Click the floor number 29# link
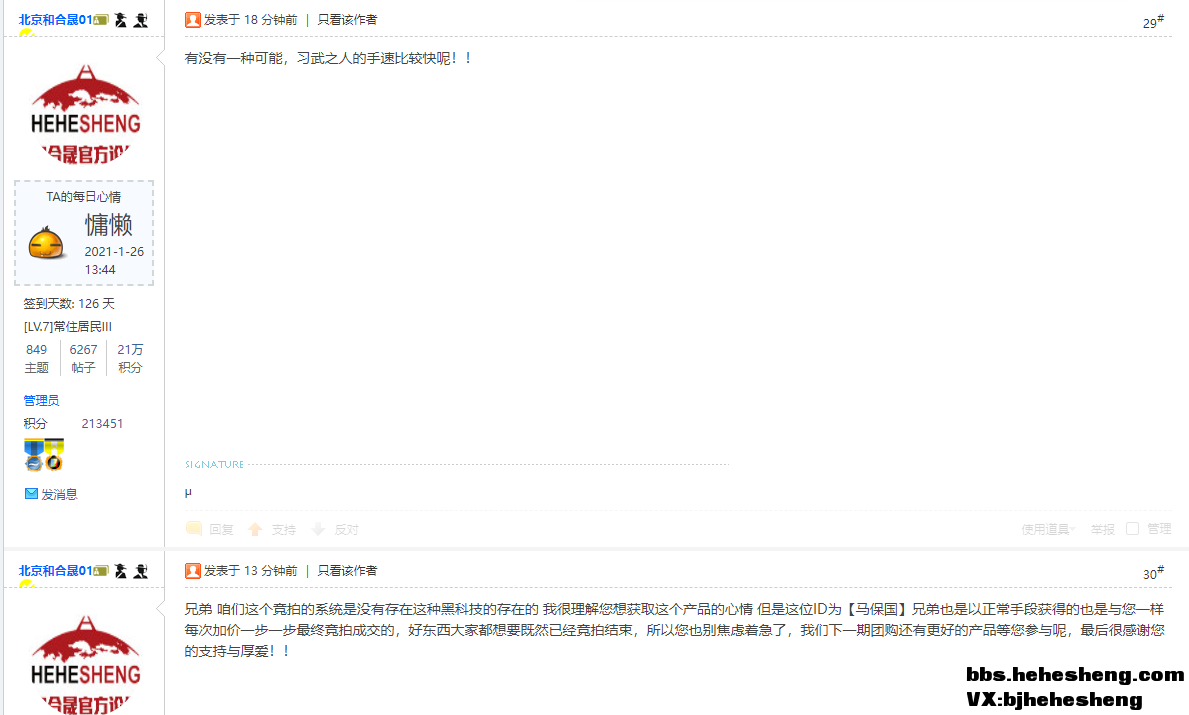 point(1153,22)
